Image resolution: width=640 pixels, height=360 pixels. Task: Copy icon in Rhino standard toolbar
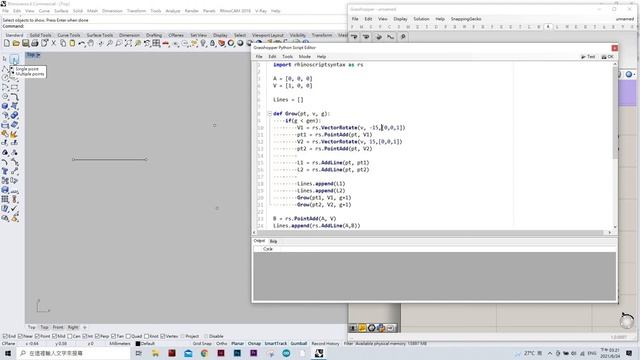(63, 43)
